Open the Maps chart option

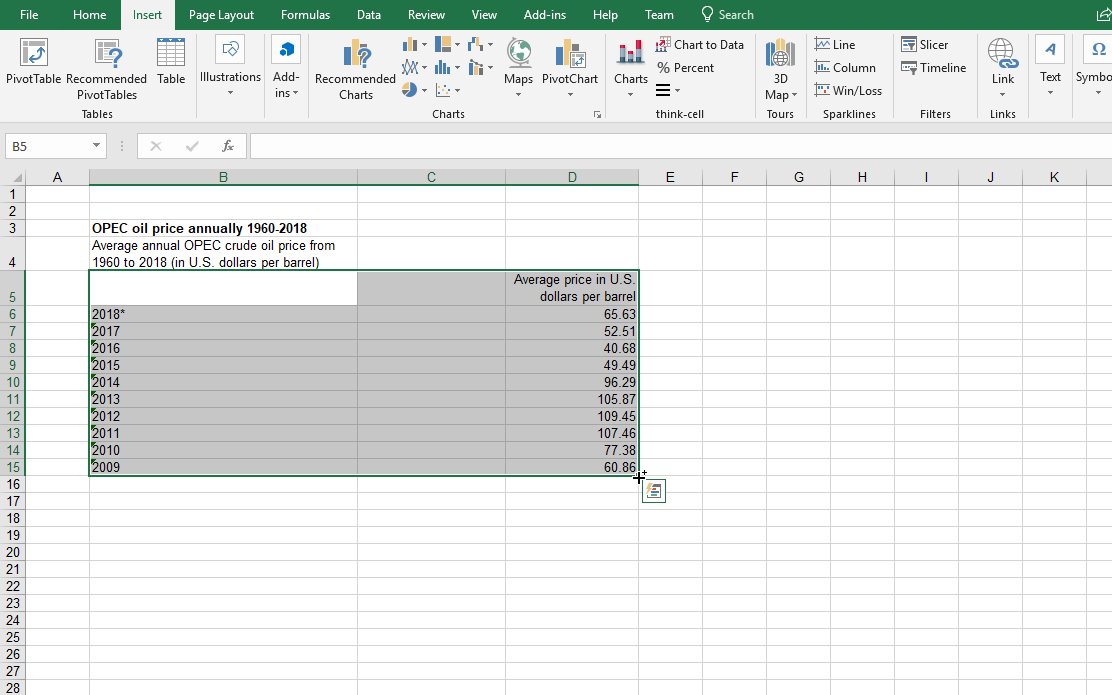coord(518,67)
